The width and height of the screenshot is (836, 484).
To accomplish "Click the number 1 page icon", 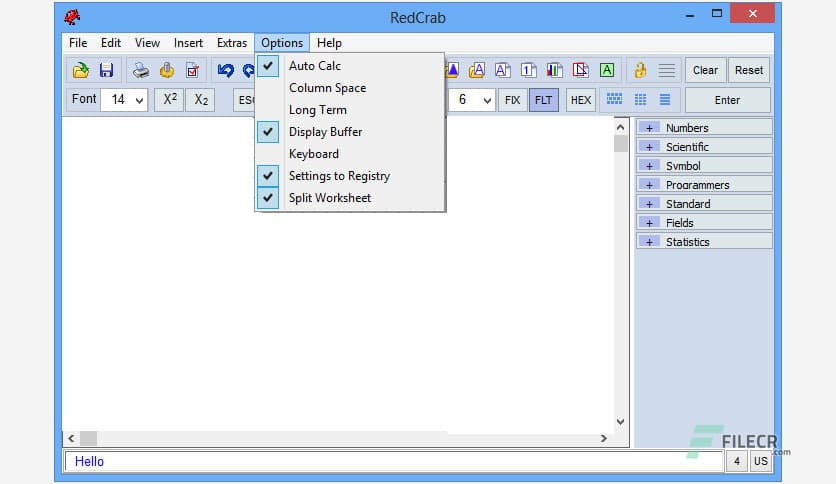I will [528, 70].
